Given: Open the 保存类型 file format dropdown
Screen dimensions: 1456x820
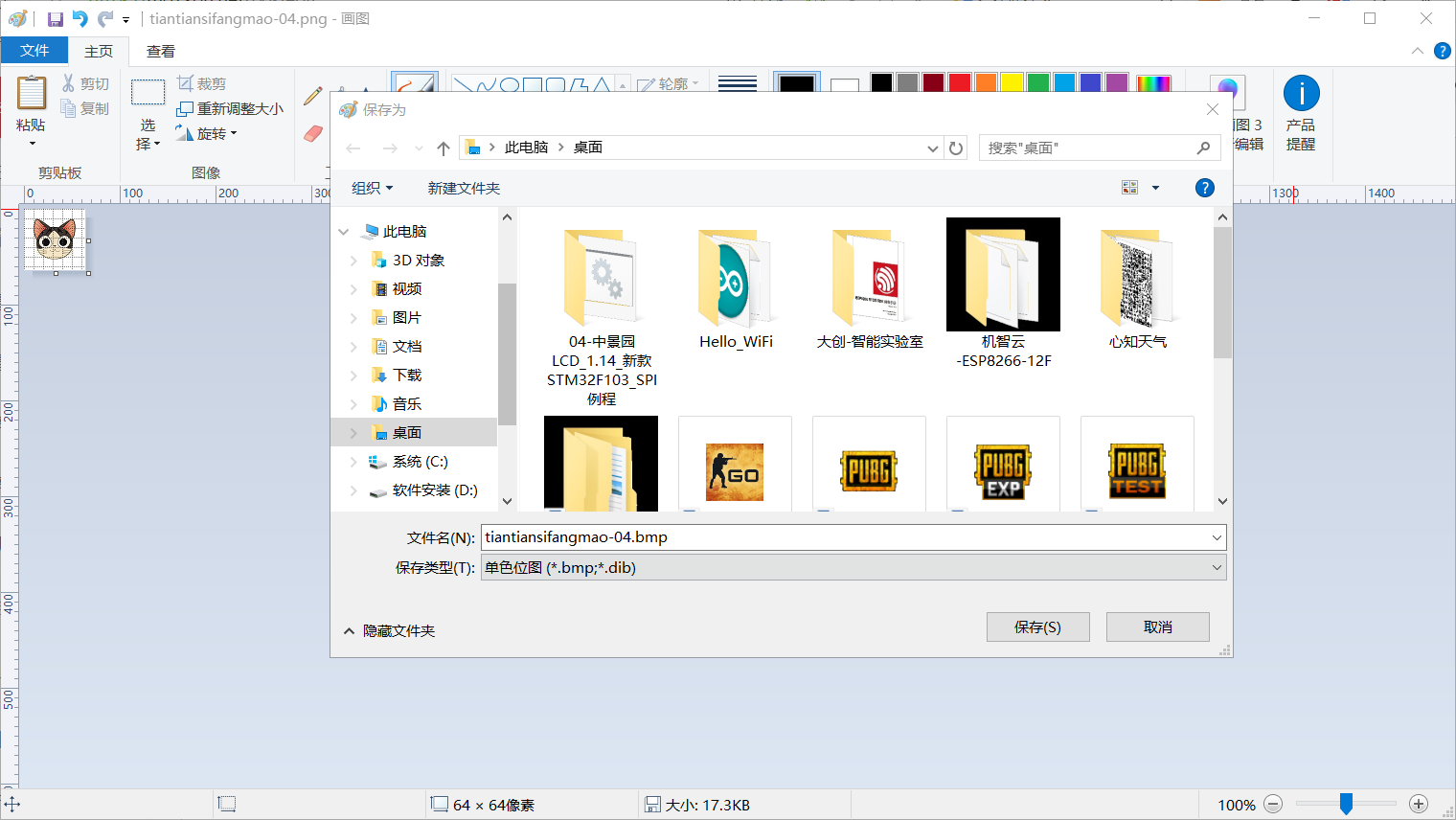Looking at the screenshot, I should click(1215, 567).
